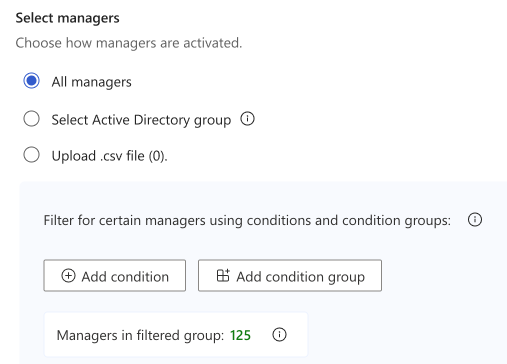
Task: Select the Upload .csv file option
Action: pos(31,155)
